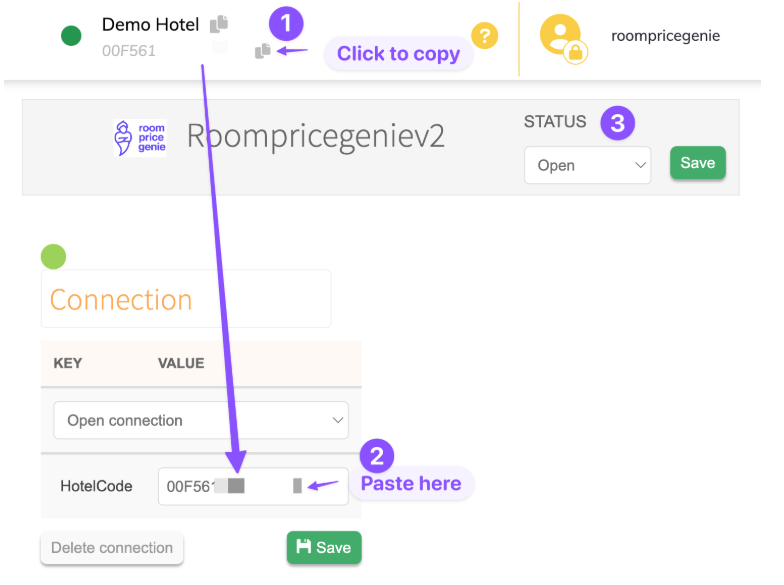
Task: Click the floppy disk icon on bottom Save
Action: point(304,546)
